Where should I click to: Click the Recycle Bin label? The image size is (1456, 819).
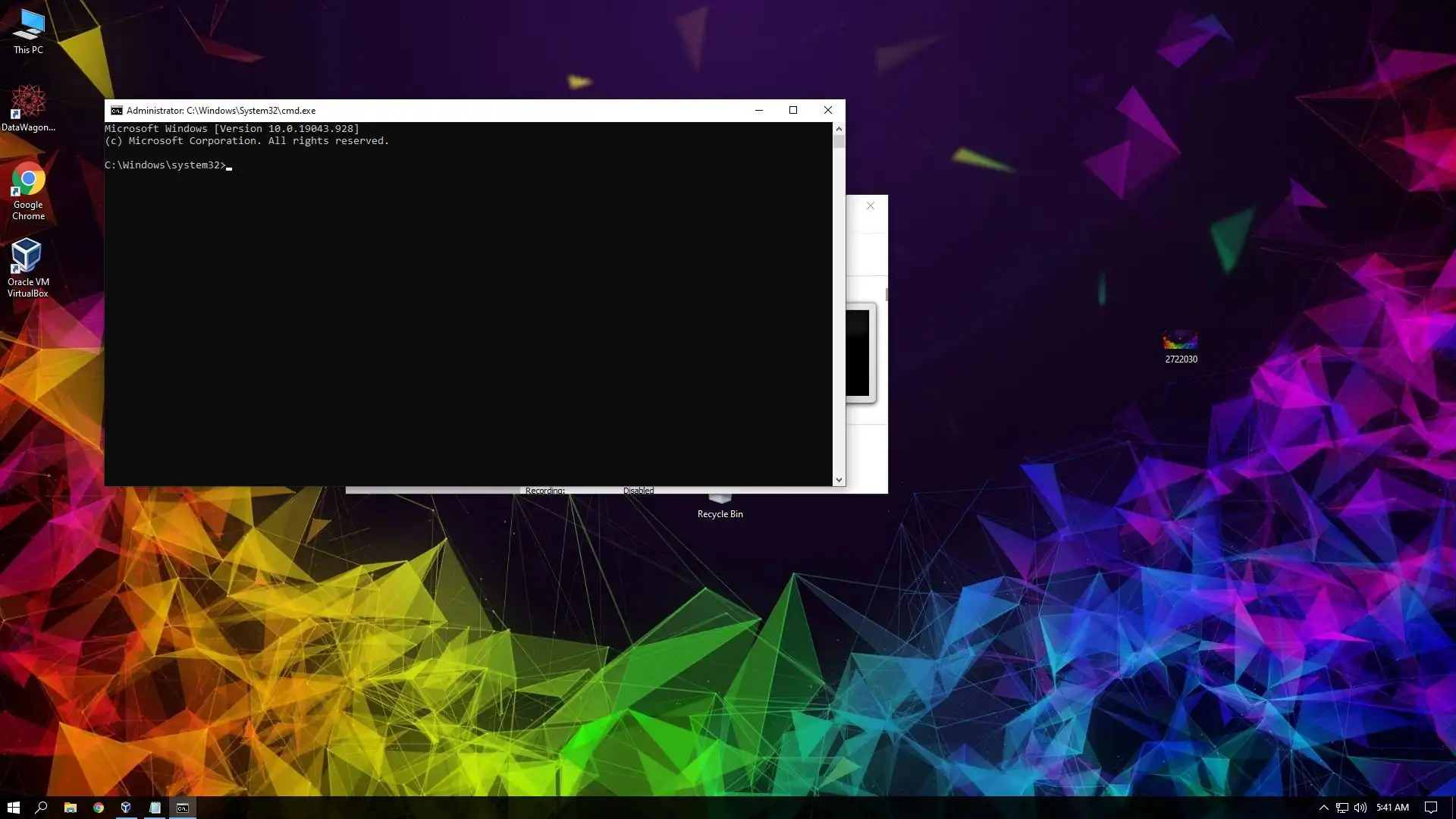coord(720,514)
